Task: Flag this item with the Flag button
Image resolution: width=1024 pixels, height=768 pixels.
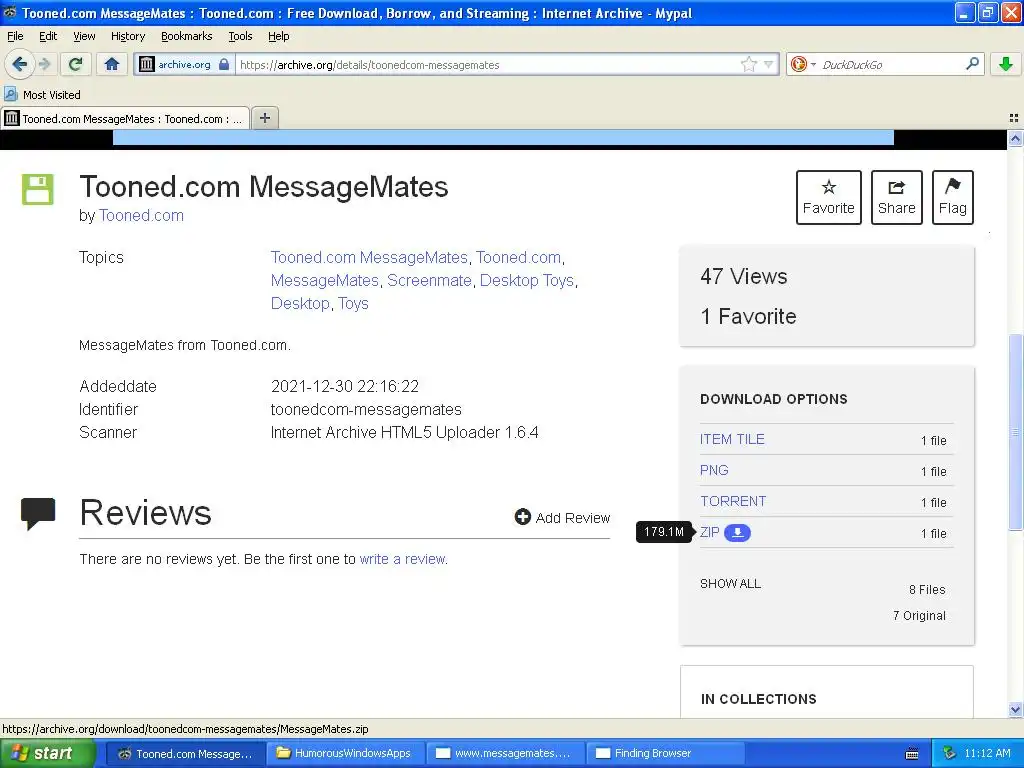Action: (x=953, y=197)
